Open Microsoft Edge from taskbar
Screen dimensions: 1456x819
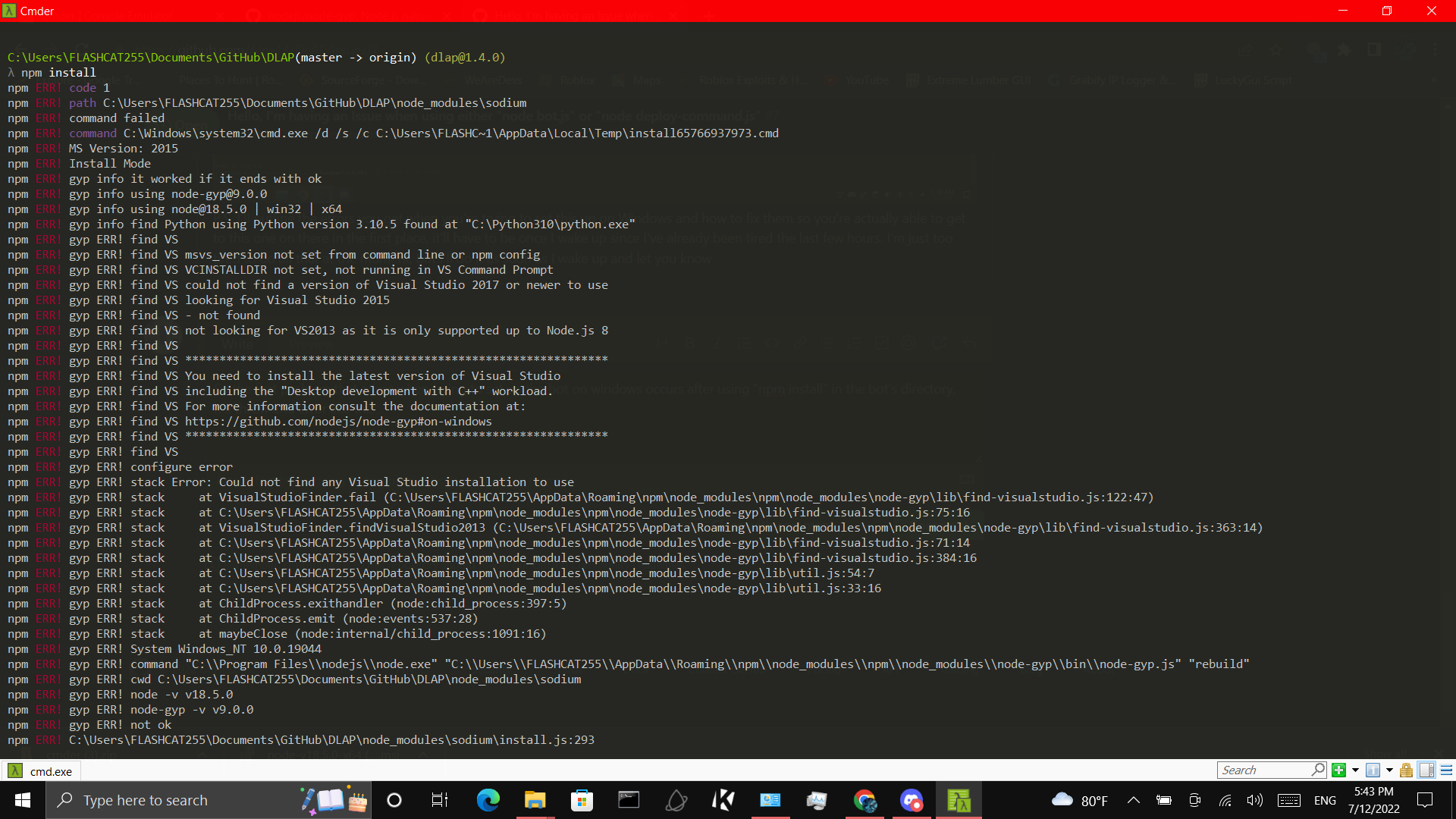click(x=488, y=800)
